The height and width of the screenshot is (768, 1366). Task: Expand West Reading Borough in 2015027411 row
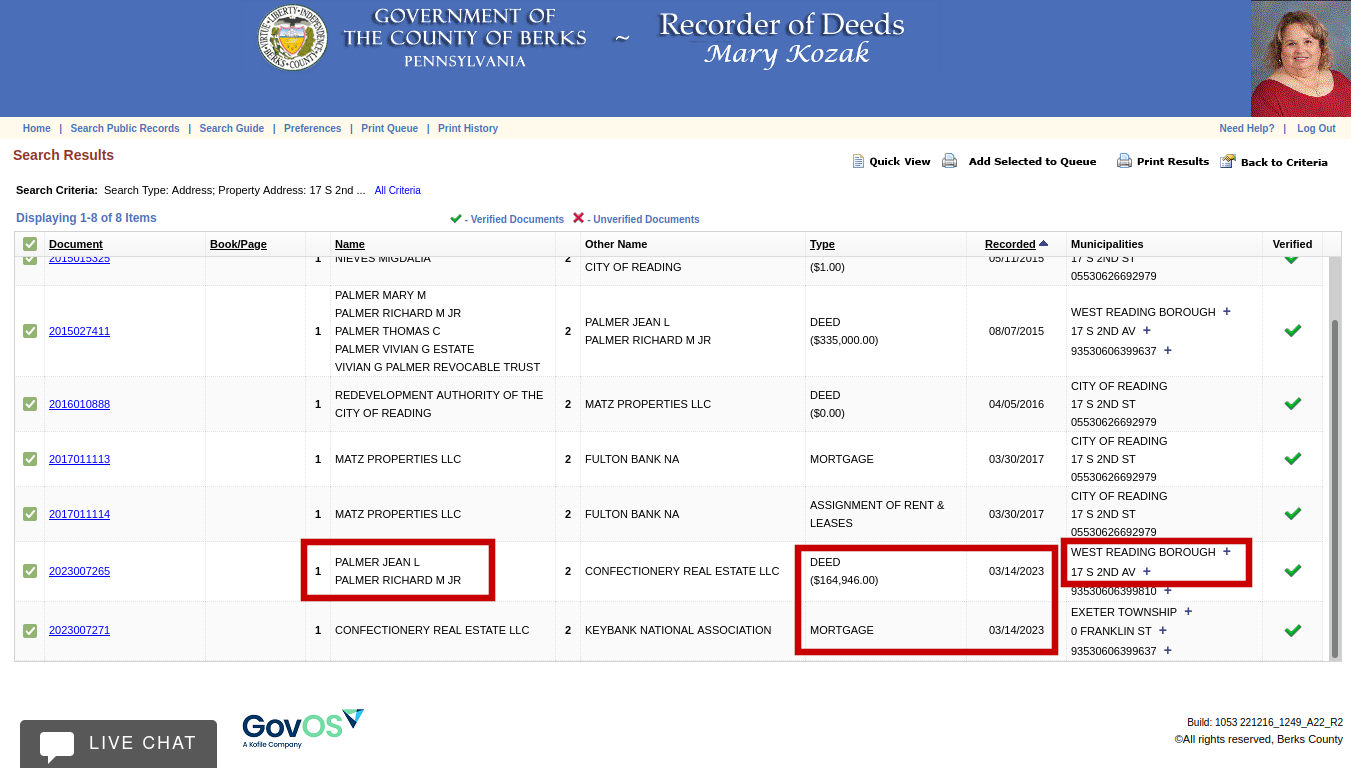1227,311
